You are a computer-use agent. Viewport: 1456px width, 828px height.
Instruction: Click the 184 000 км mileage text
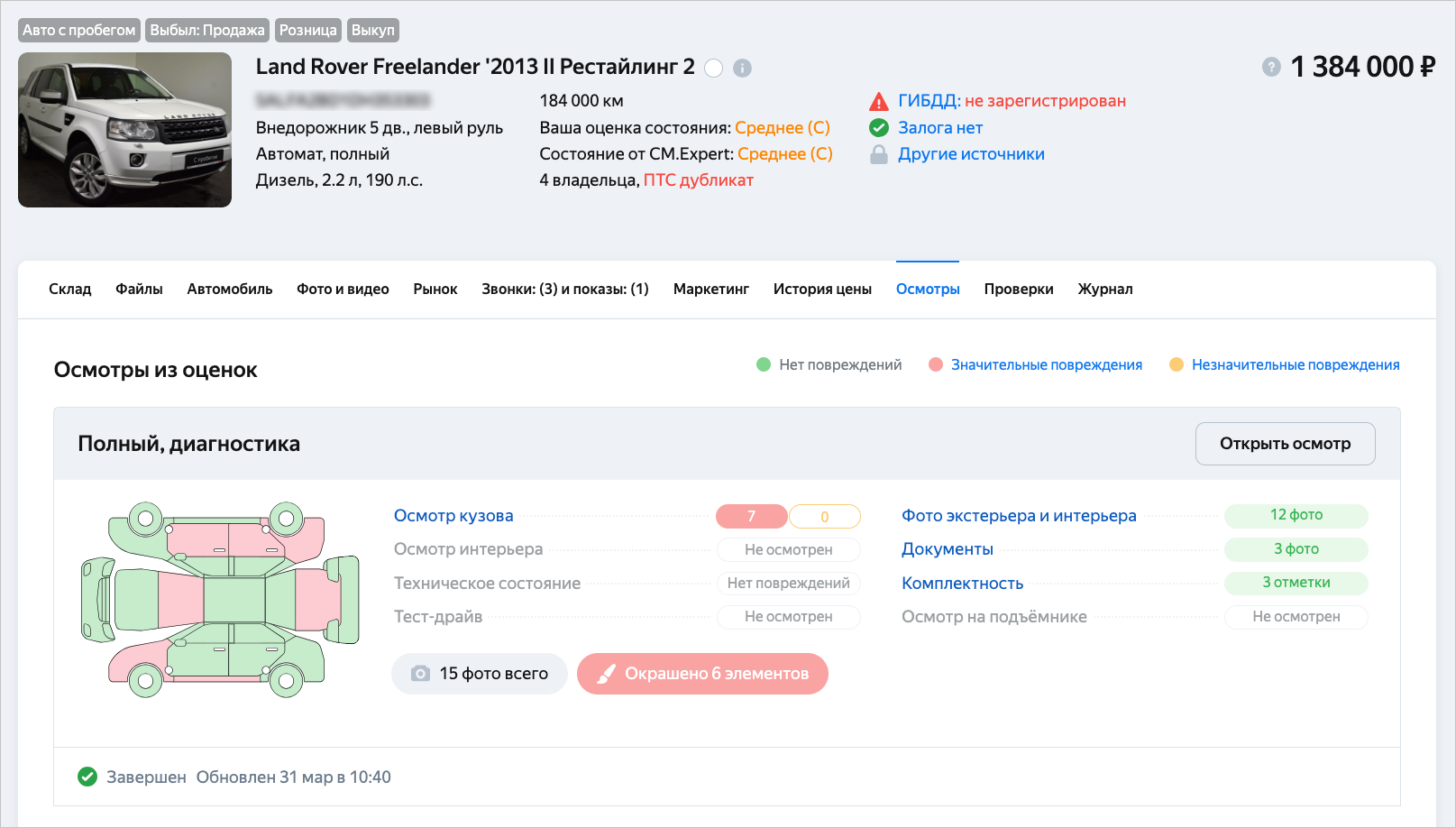point(581,101)
